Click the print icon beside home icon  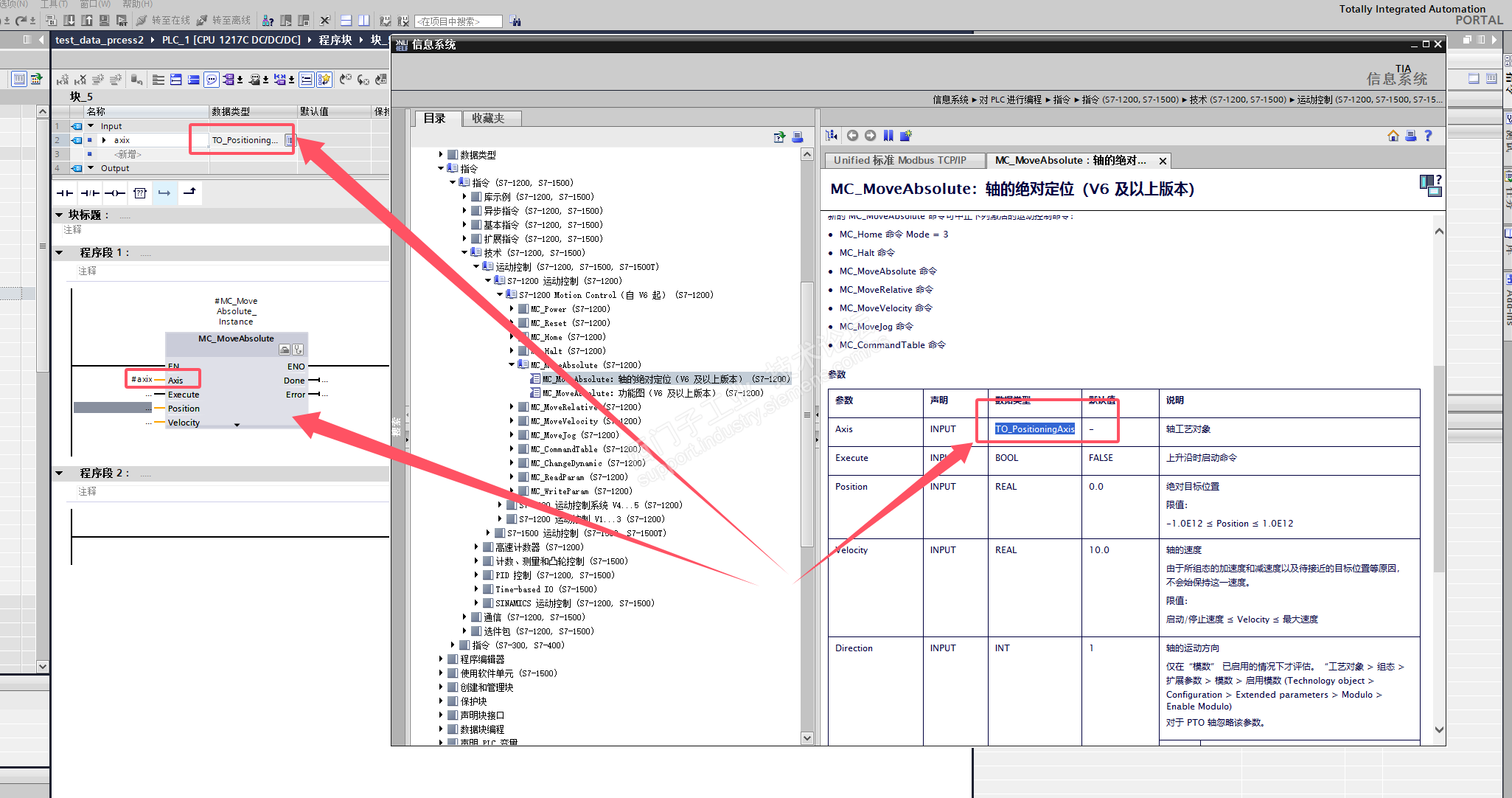click(1410, 136)
